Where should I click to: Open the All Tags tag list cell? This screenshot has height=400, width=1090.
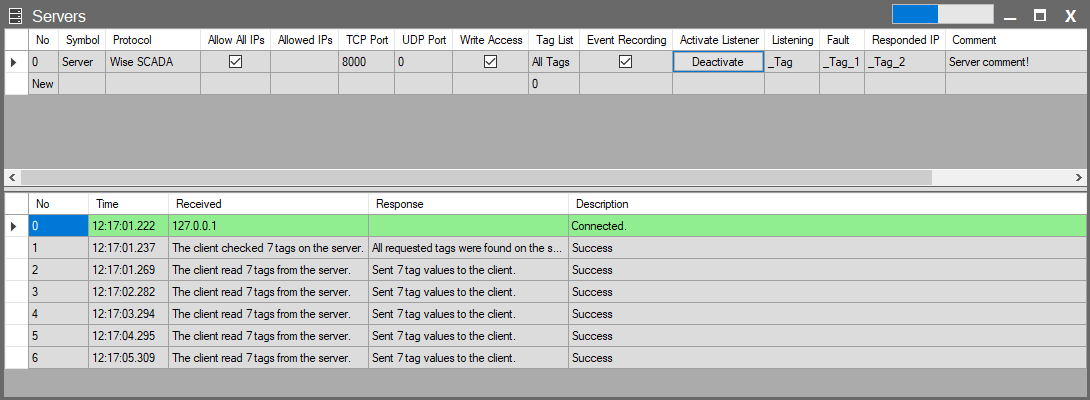point(553,62)
